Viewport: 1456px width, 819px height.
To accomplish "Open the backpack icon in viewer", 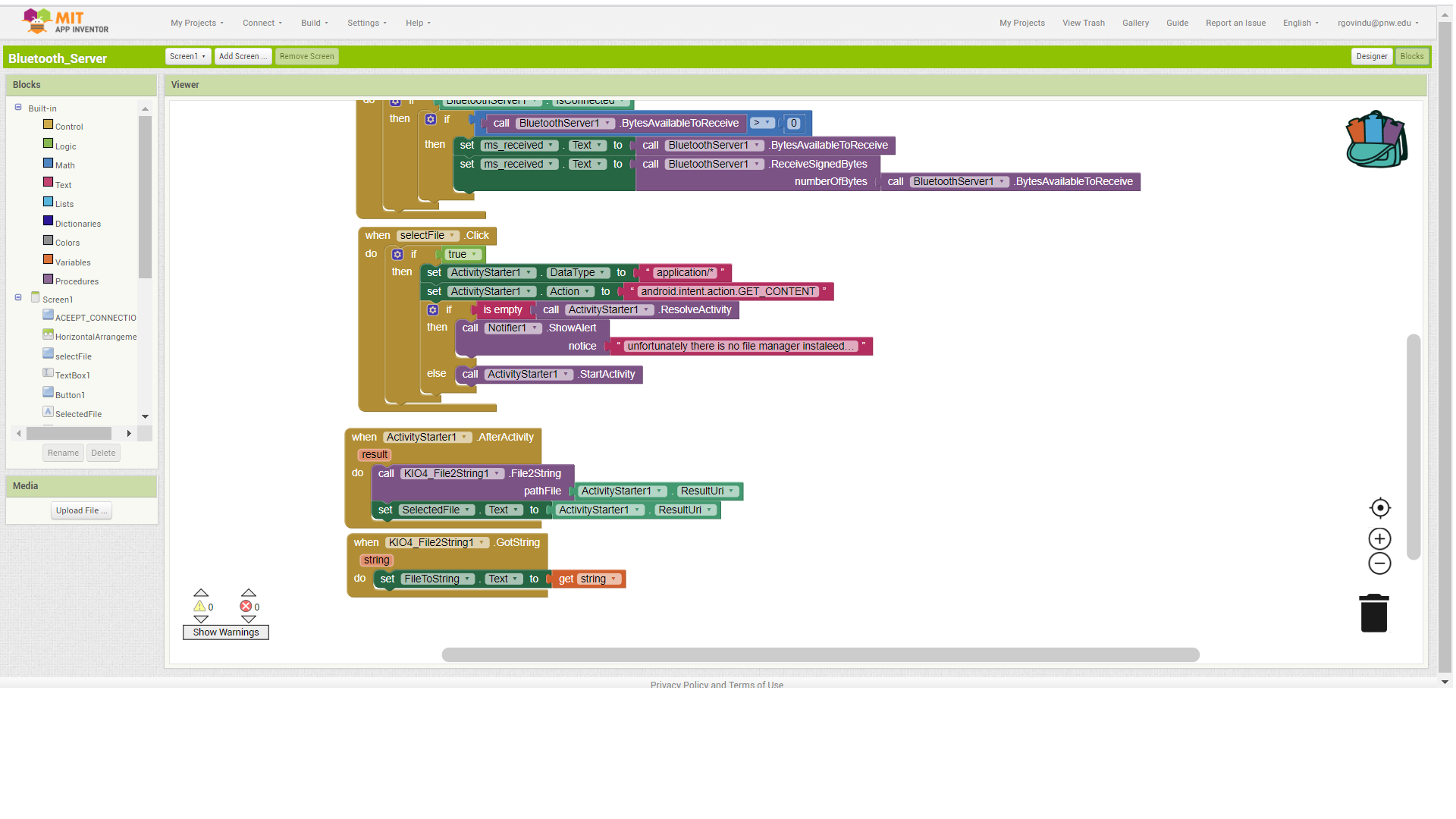I will [x=1376, y=140].
